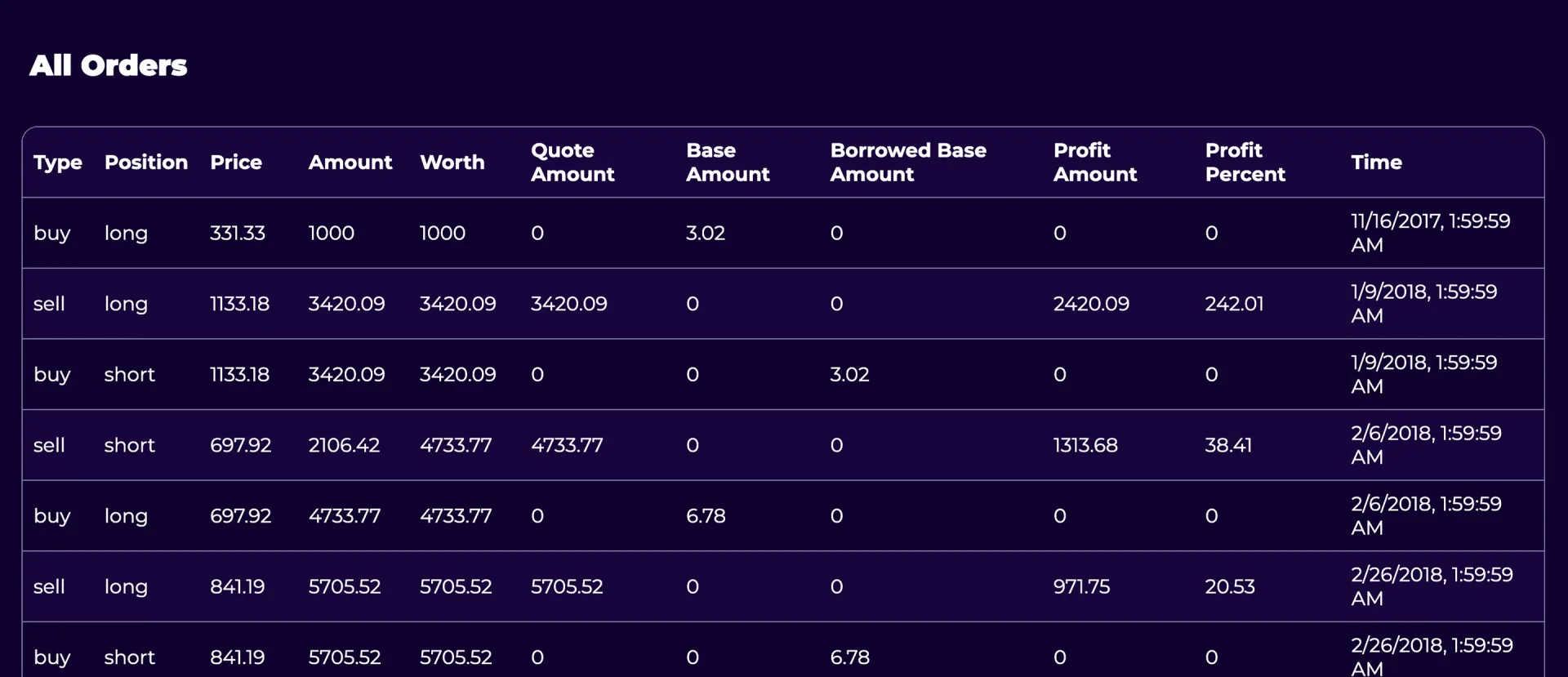The image size is (1568, 677).
Task: Click price 697.92 in the buy long row
Action: pyautogui.click(x=240, y=516)
